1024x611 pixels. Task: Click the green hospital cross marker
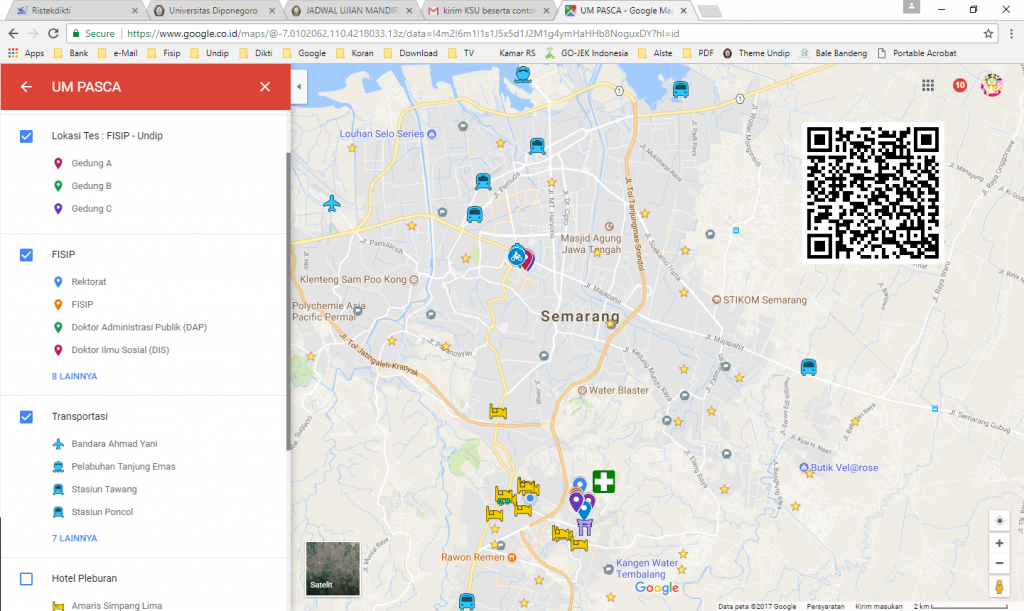(603, 481)
